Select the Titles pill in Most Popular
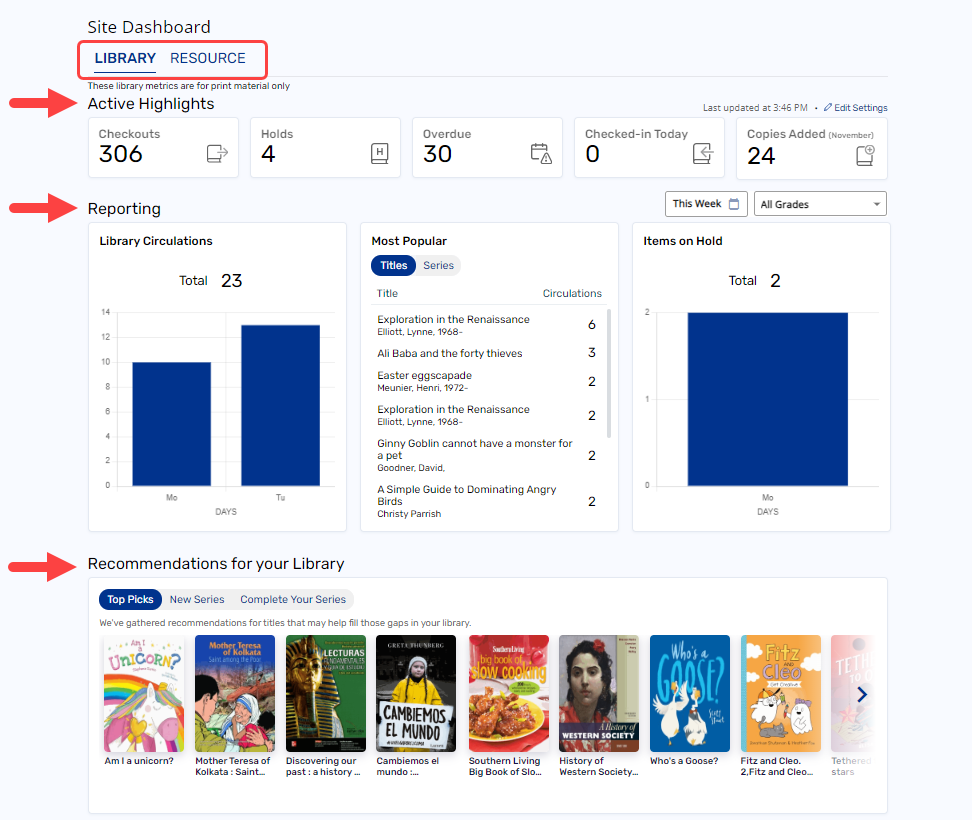The image size is (972, 820). pyautogui.click(x=393, y=265)
